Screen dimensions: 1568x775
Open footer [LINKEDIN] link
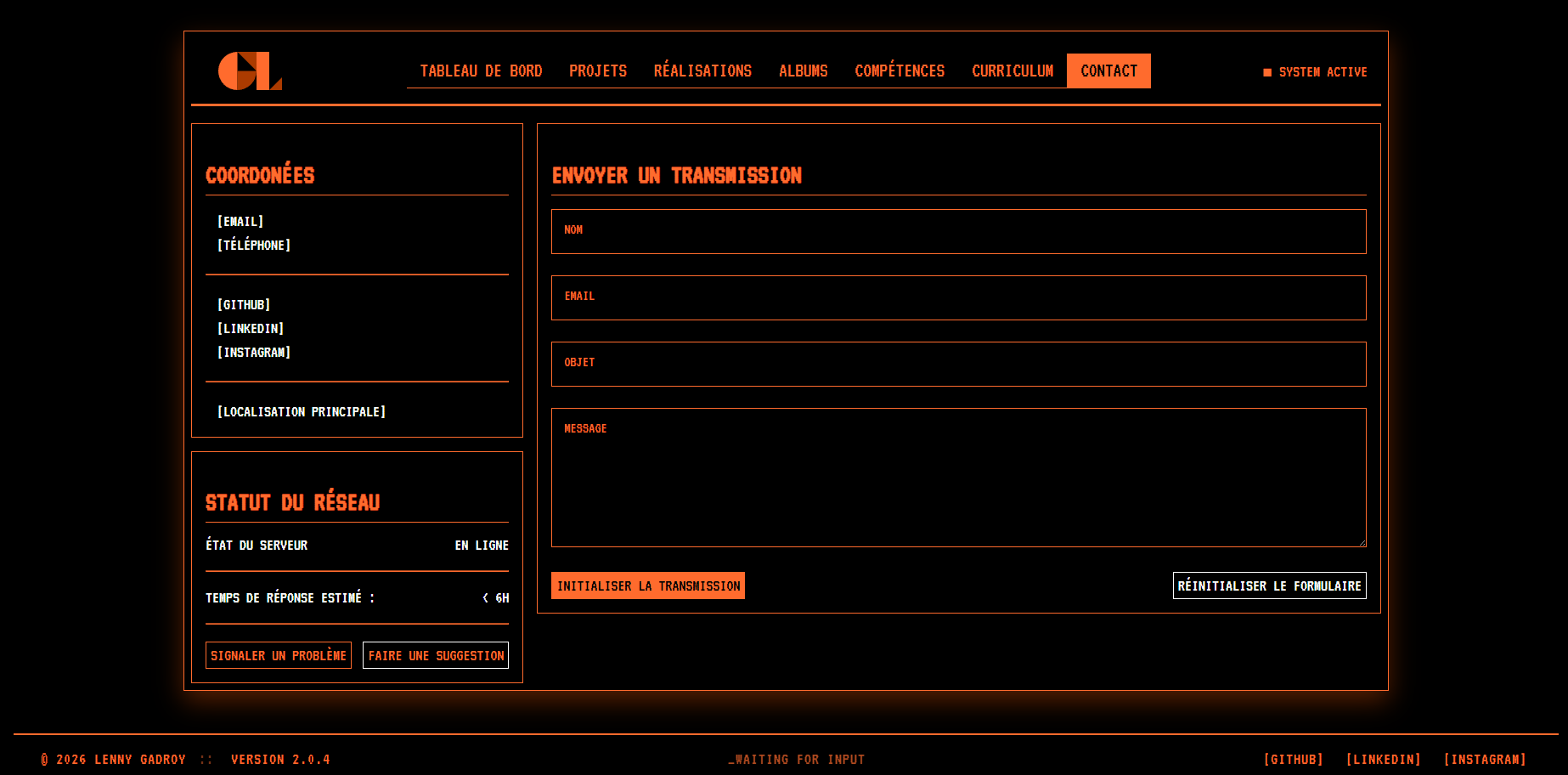pyautogui.click(x=1384, y=760)
